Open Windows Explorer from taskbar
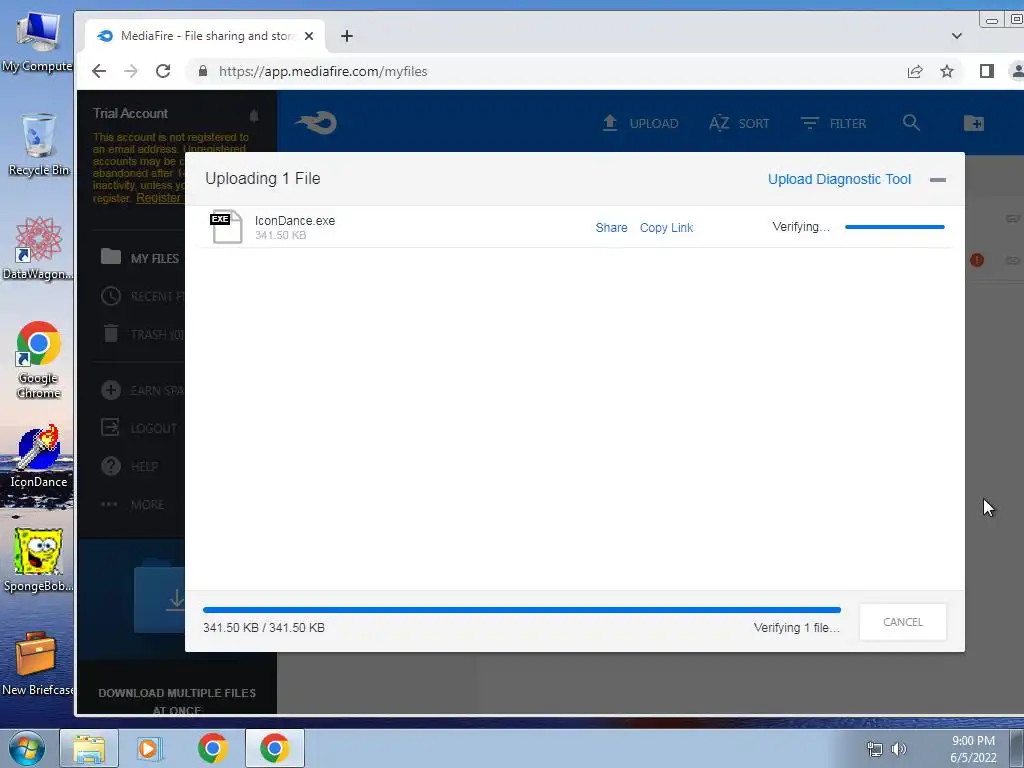Screen dimensions: 1024x768 [89, 748]
